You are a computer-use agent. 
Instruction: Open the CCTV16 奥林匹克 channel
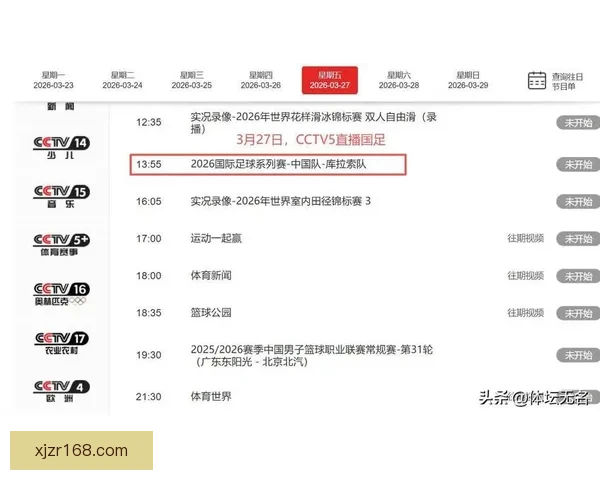62,294
